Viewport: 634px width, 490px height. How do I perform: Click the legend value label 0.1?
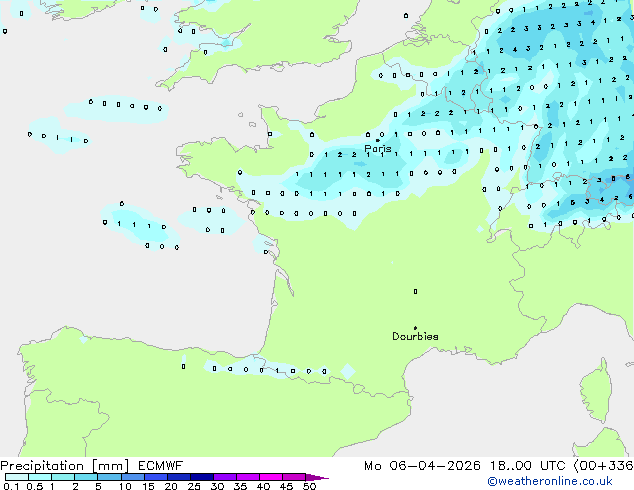11,486
